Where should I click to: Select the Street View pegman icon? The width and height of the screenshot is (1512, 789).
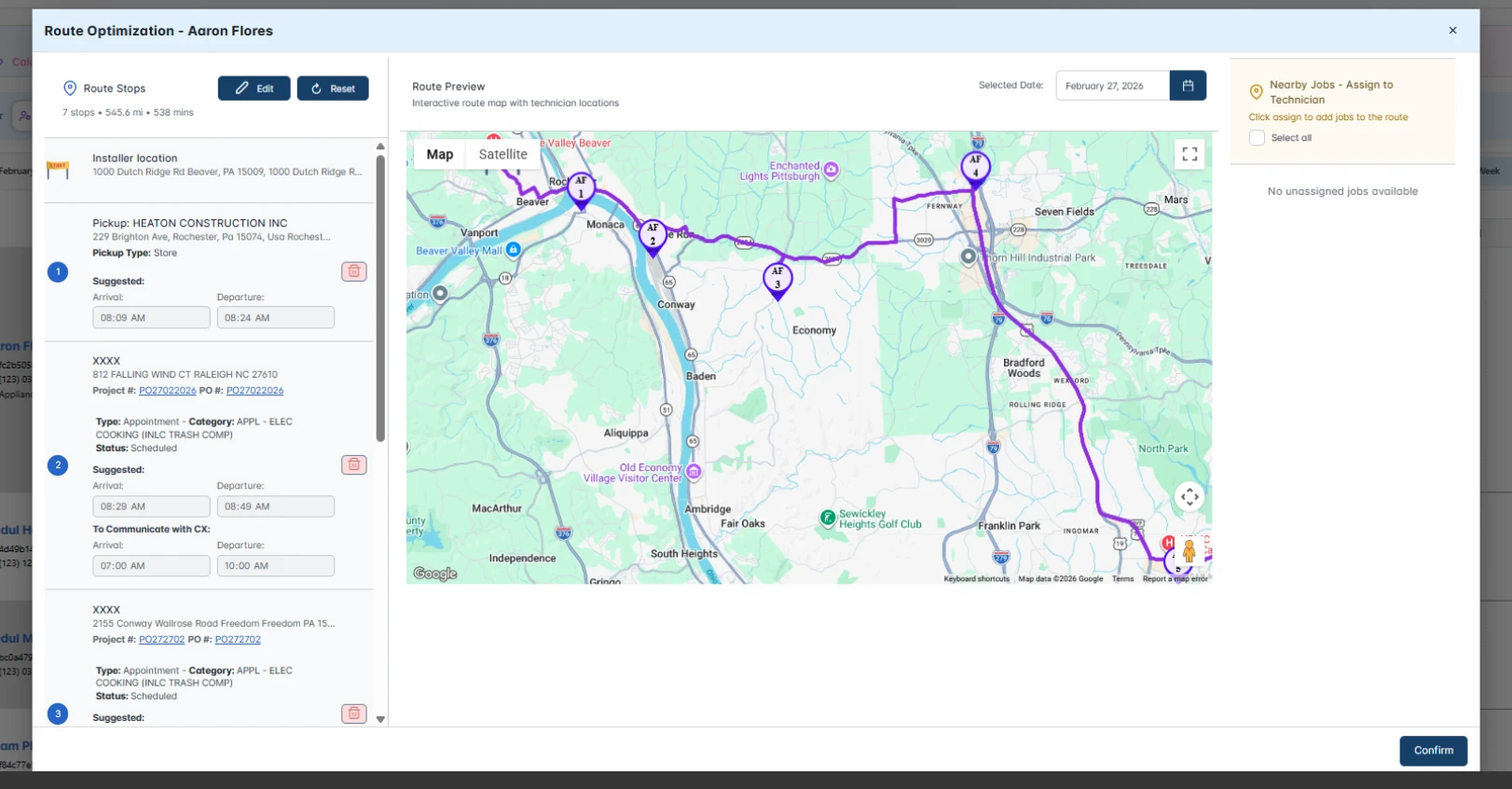click(1189, 550)
